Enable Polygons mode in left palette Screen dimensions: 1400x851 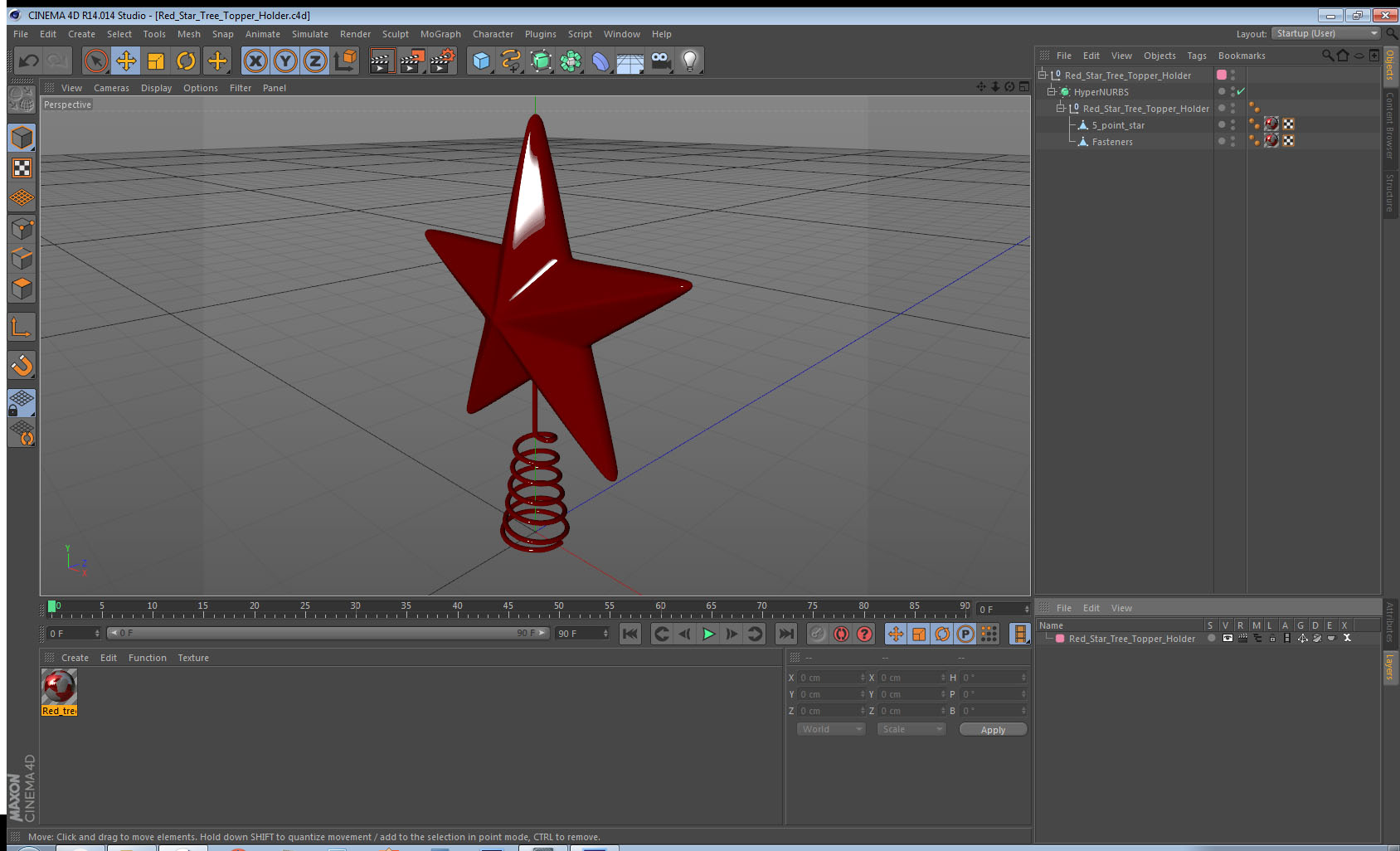pos(22,288)
